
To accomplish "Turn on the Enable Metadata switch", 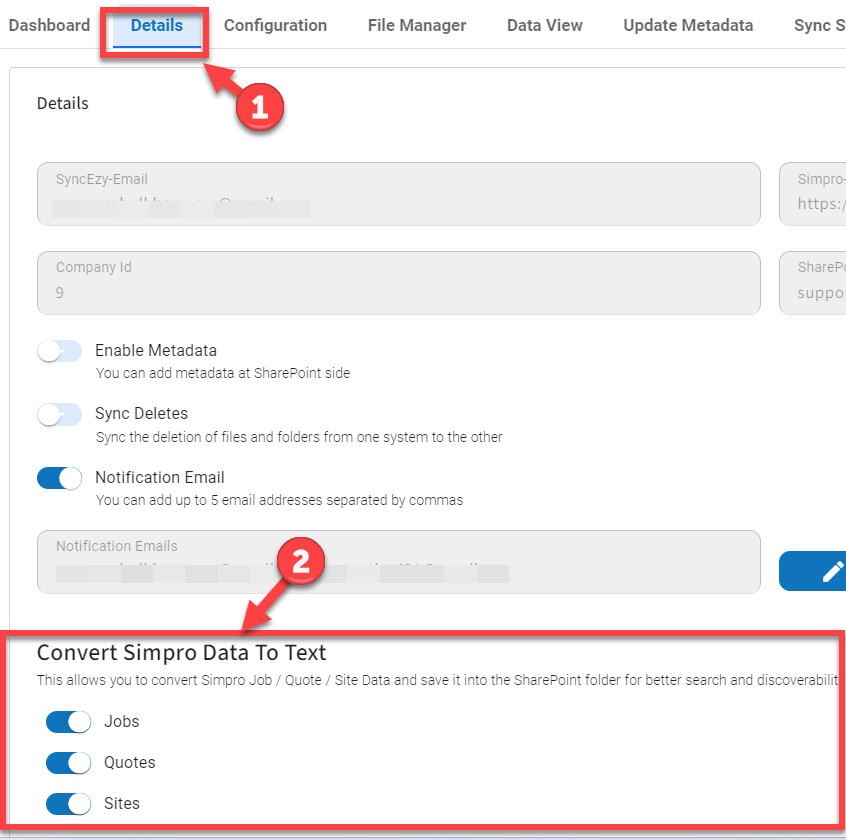I will point(59,351).
